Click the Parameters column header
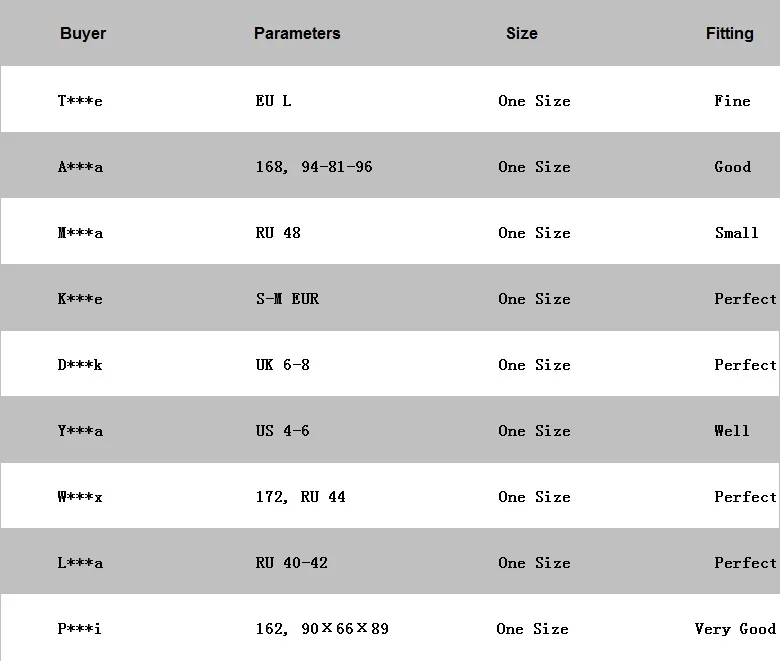 pos(297,33)
